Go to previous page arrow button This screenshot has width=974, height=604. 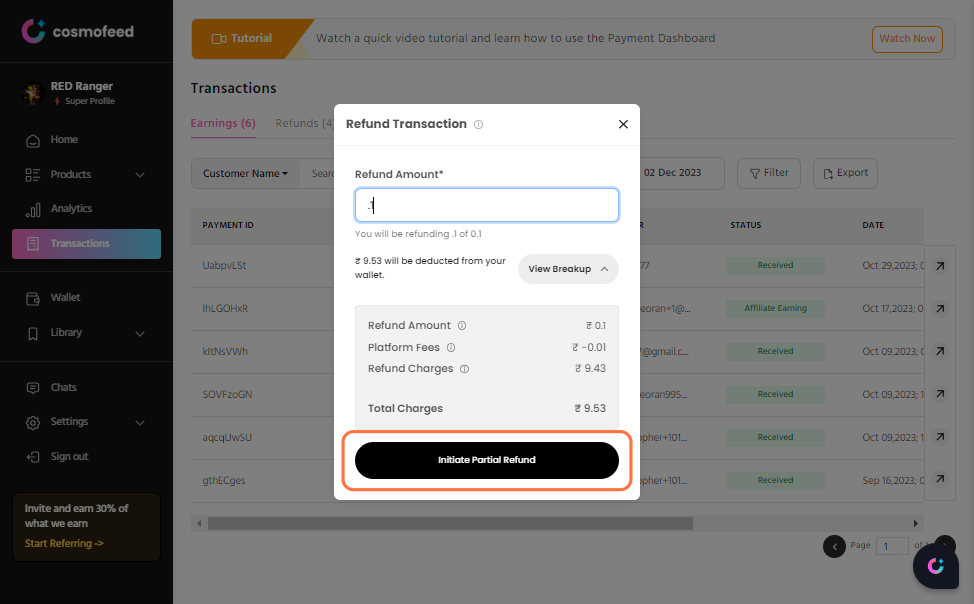(834, 546)
